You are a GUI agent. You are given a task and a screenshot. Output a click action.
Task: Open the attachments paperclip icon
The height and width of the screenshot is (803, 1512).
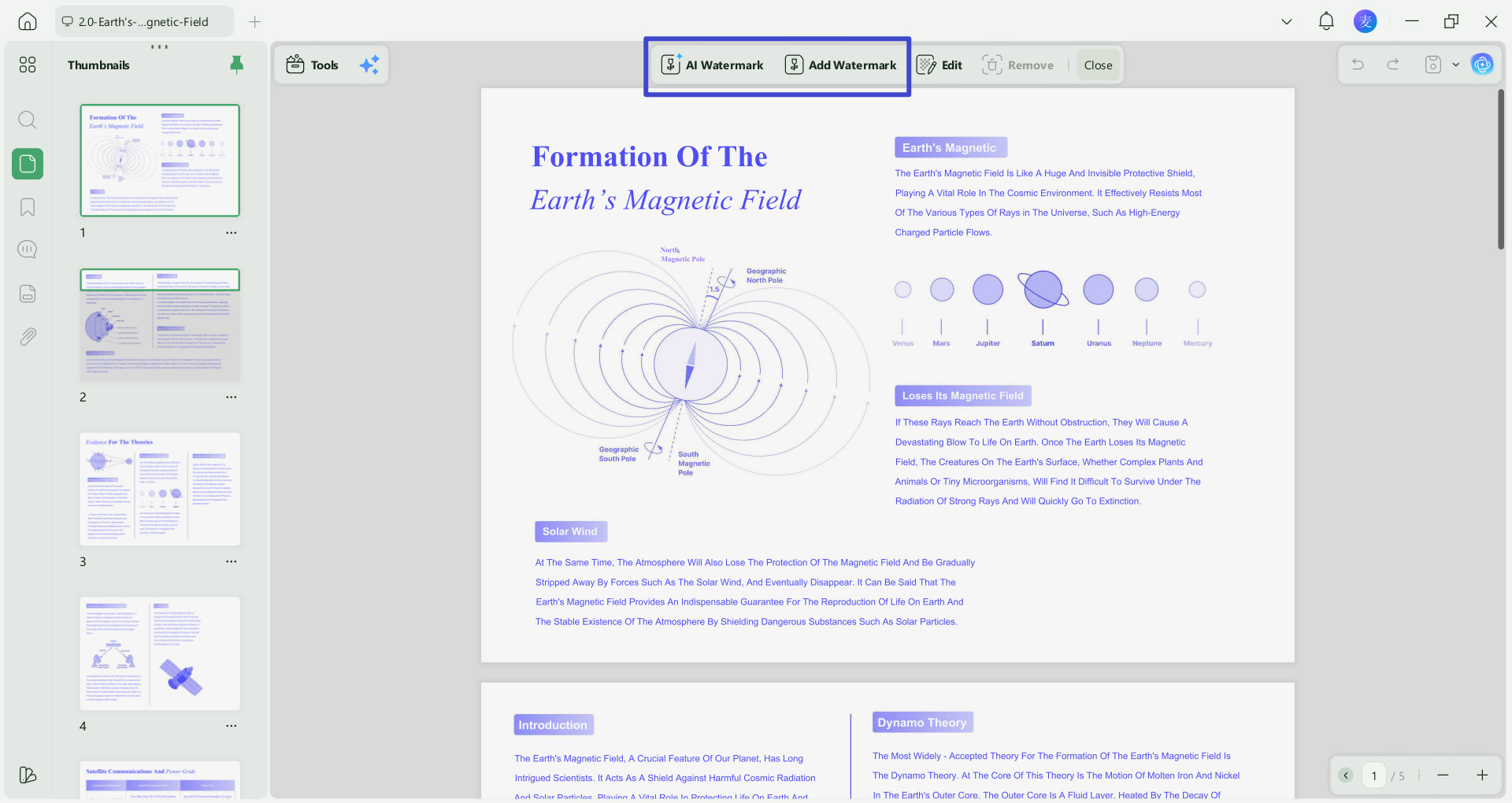point(28,337)
